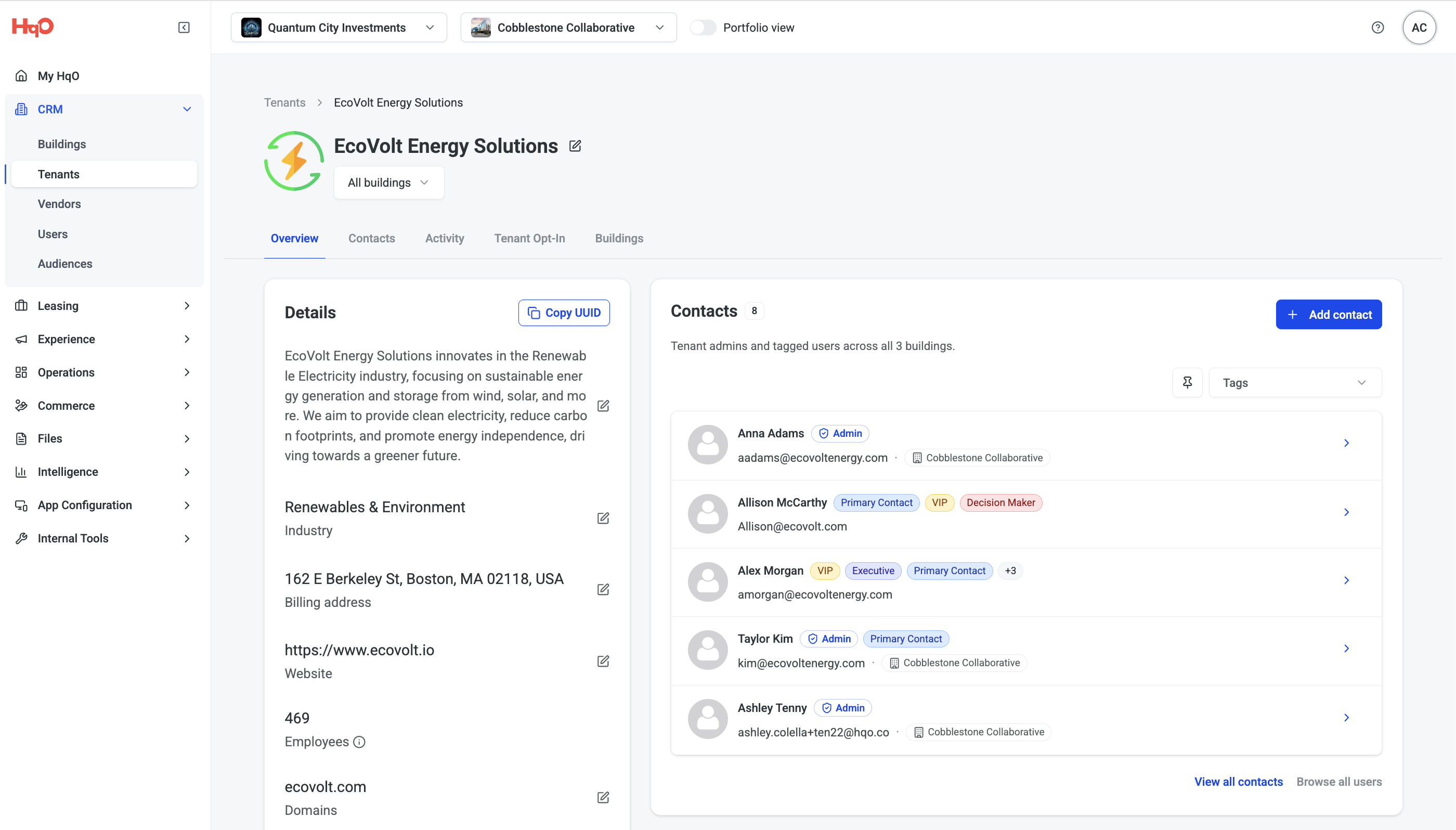Edit the EcoVolt Energy Solutions tenant name
Viewport: 1456px width, 830px height.
pos(575,146)
